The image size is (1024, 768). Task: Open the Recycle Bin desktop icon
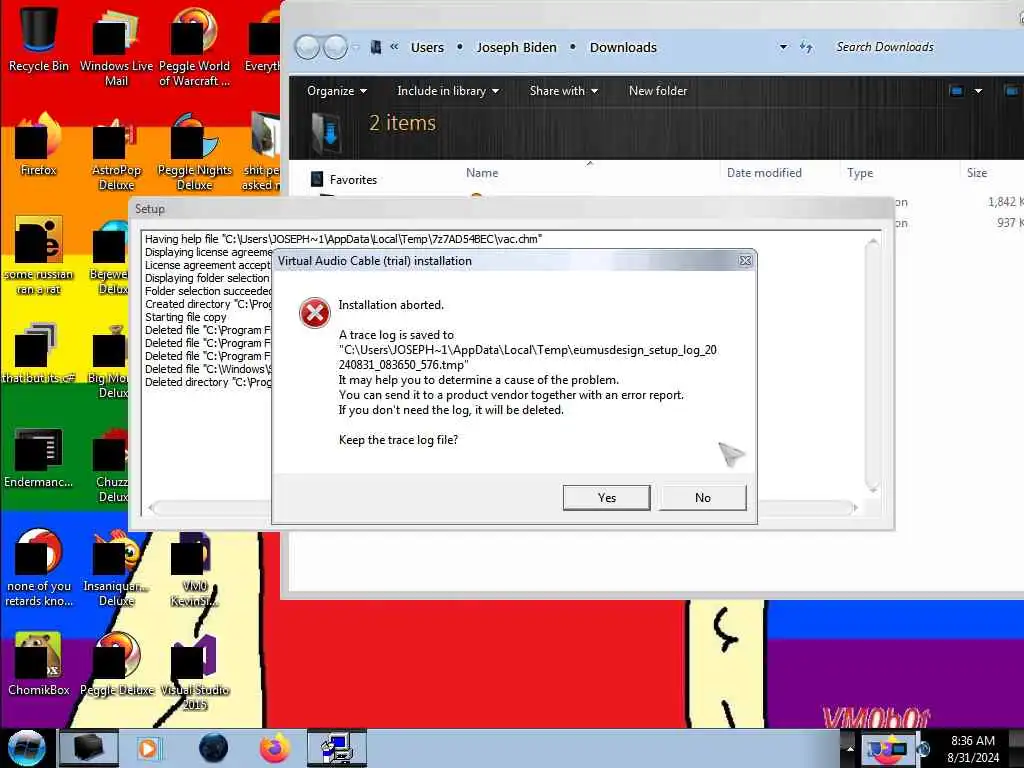pos(38,37)
